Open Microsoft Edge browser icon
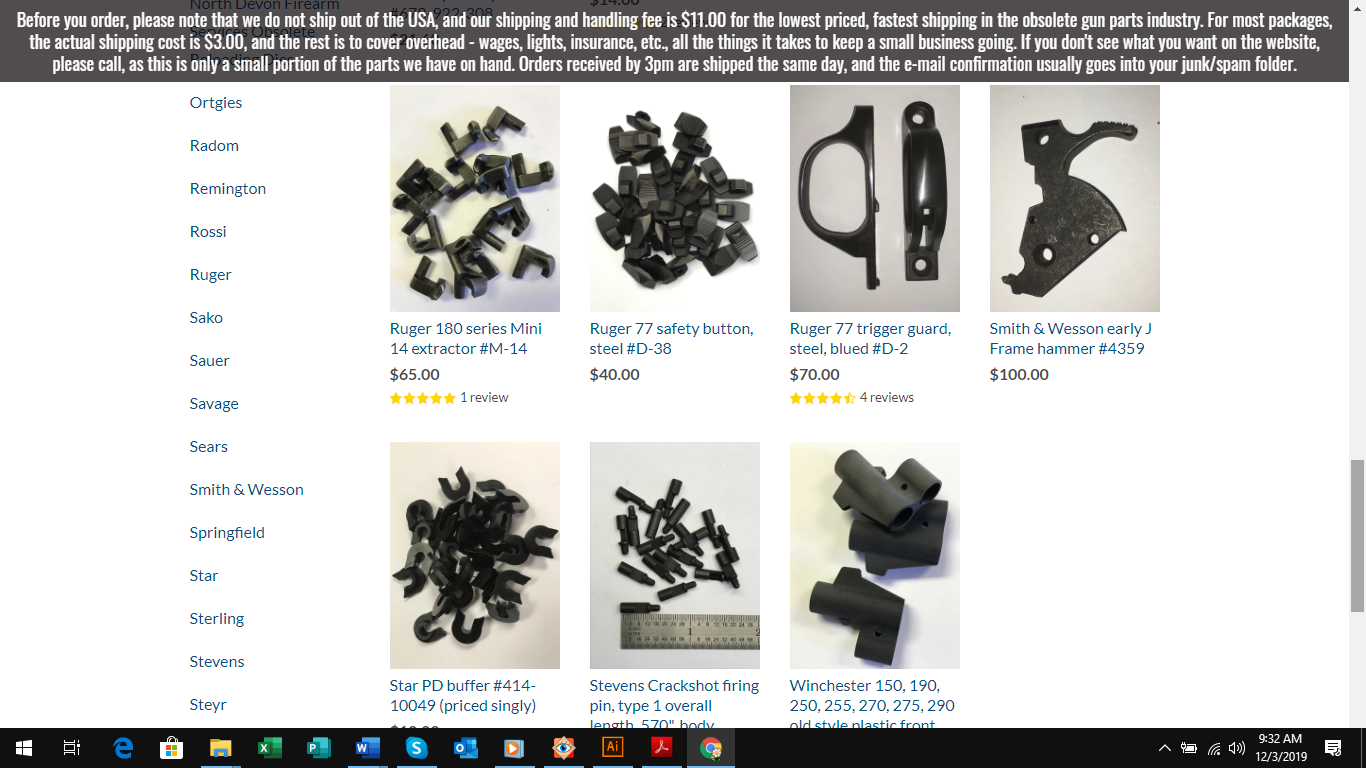The height and width of the screenshot is (768, 1366). [123, 748]
